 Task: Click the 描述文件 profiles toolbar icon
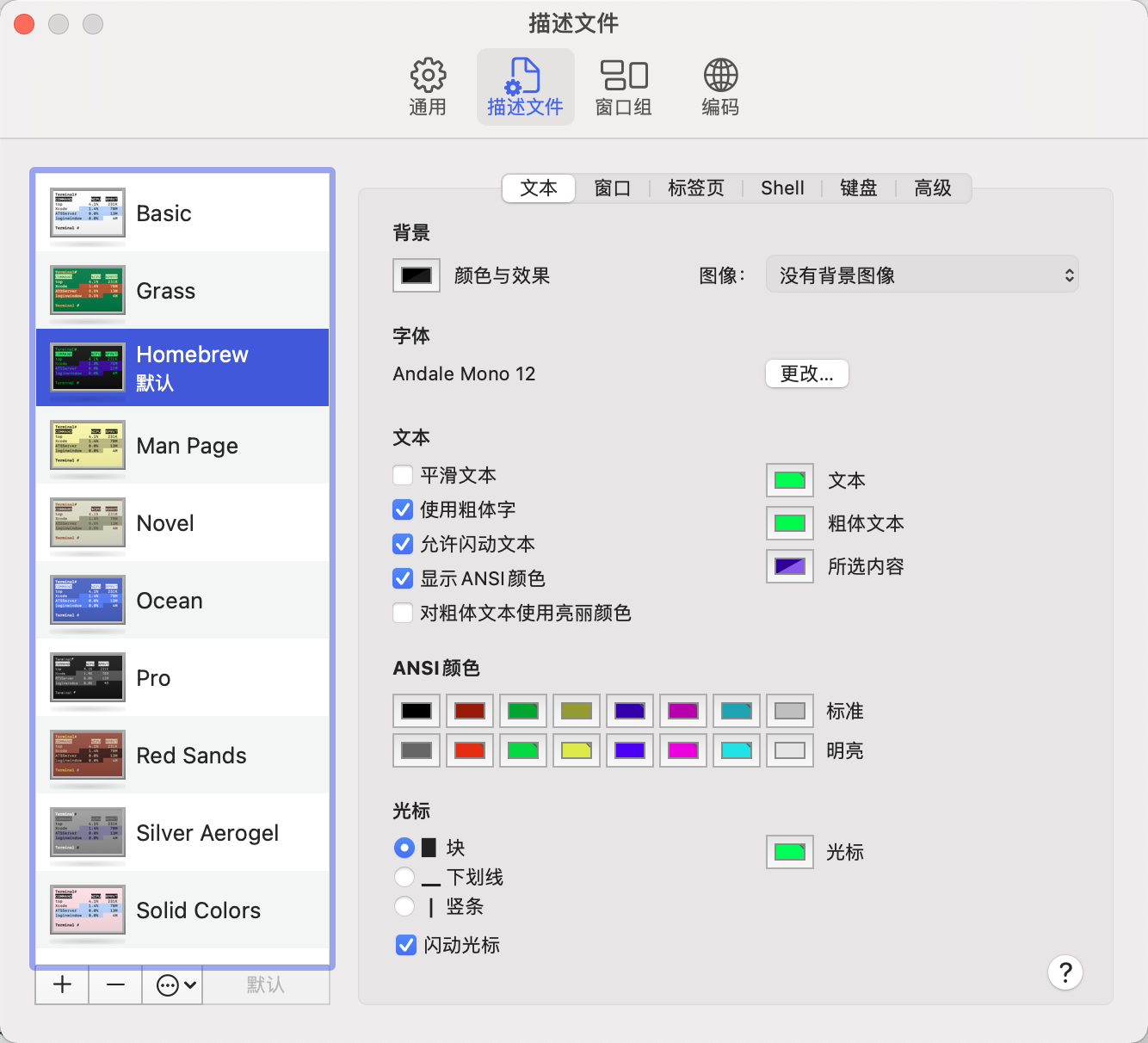point(525,87)
